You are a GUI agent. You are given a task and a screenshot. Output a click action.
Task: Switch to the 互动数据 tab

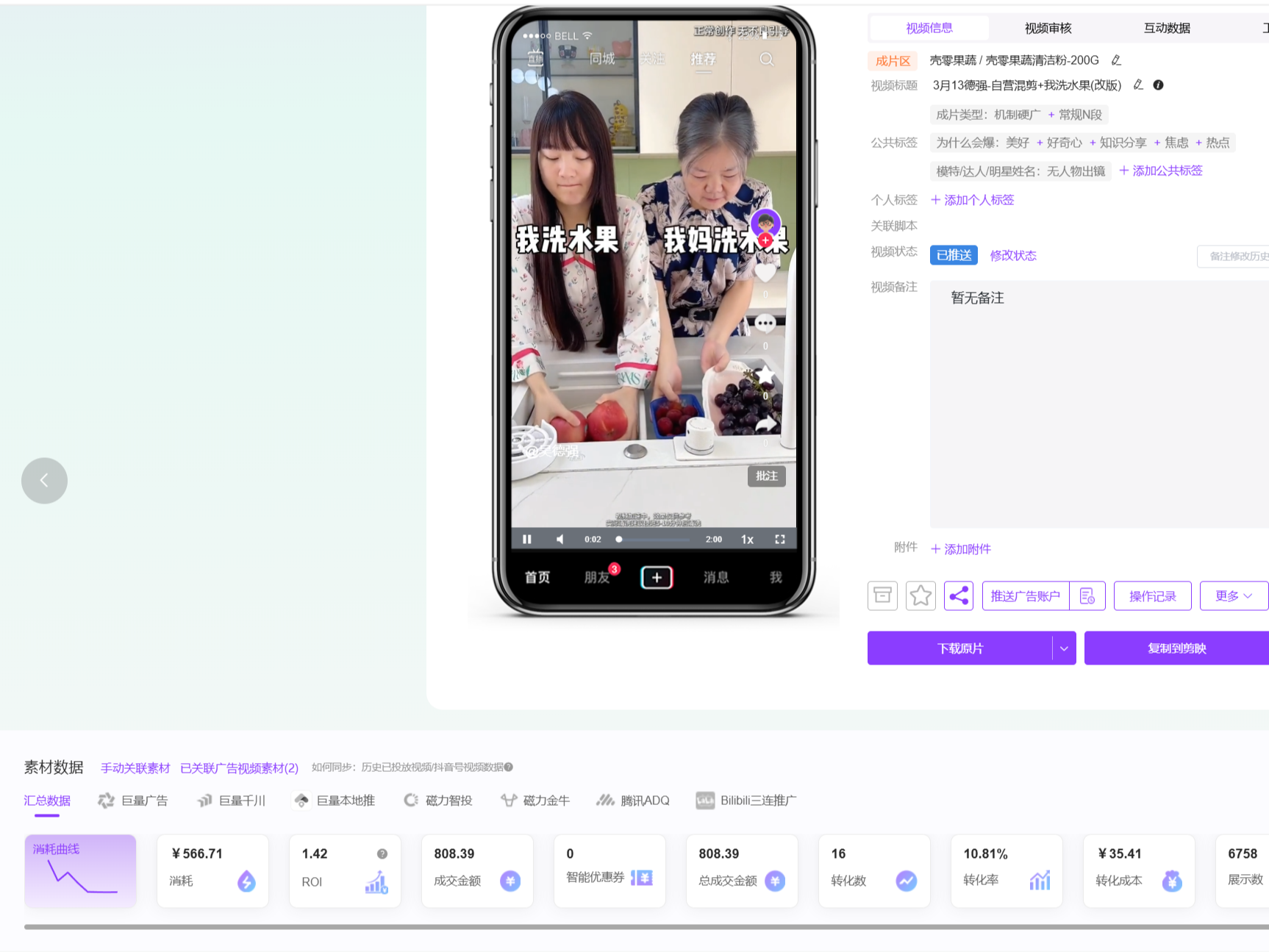coord(1166,28)
